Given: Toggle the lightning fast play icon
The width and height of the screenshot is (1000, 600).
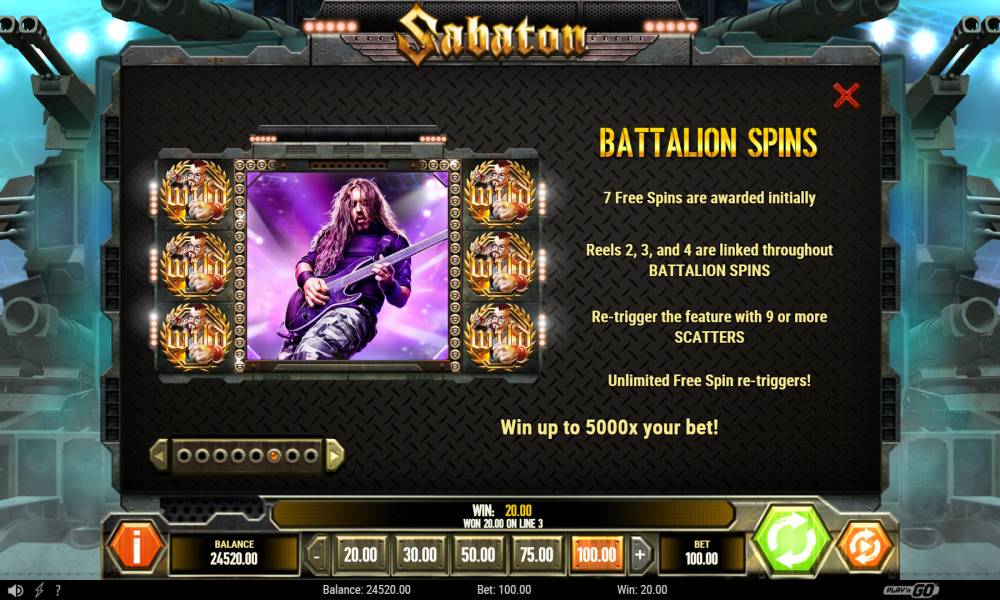Looking at the screenshot, I should coord(38,590).
